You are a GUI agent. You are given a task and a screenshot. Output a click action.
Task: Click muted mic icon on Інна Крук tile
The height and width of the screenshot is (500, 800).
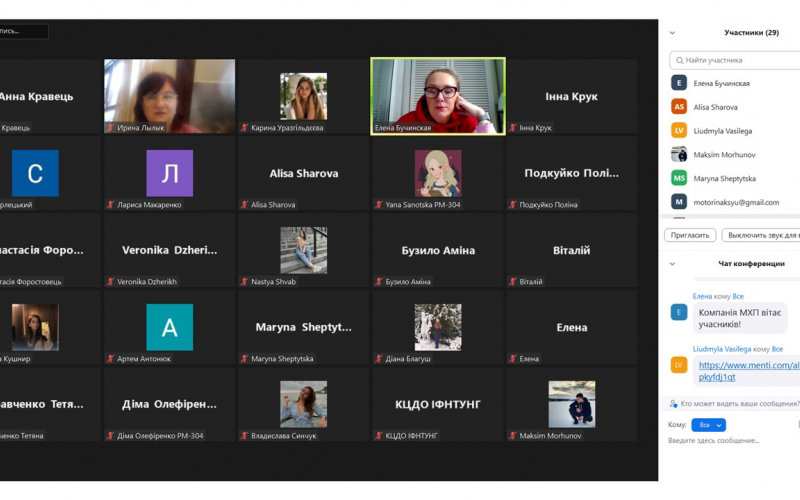click(x=513, y=128)
